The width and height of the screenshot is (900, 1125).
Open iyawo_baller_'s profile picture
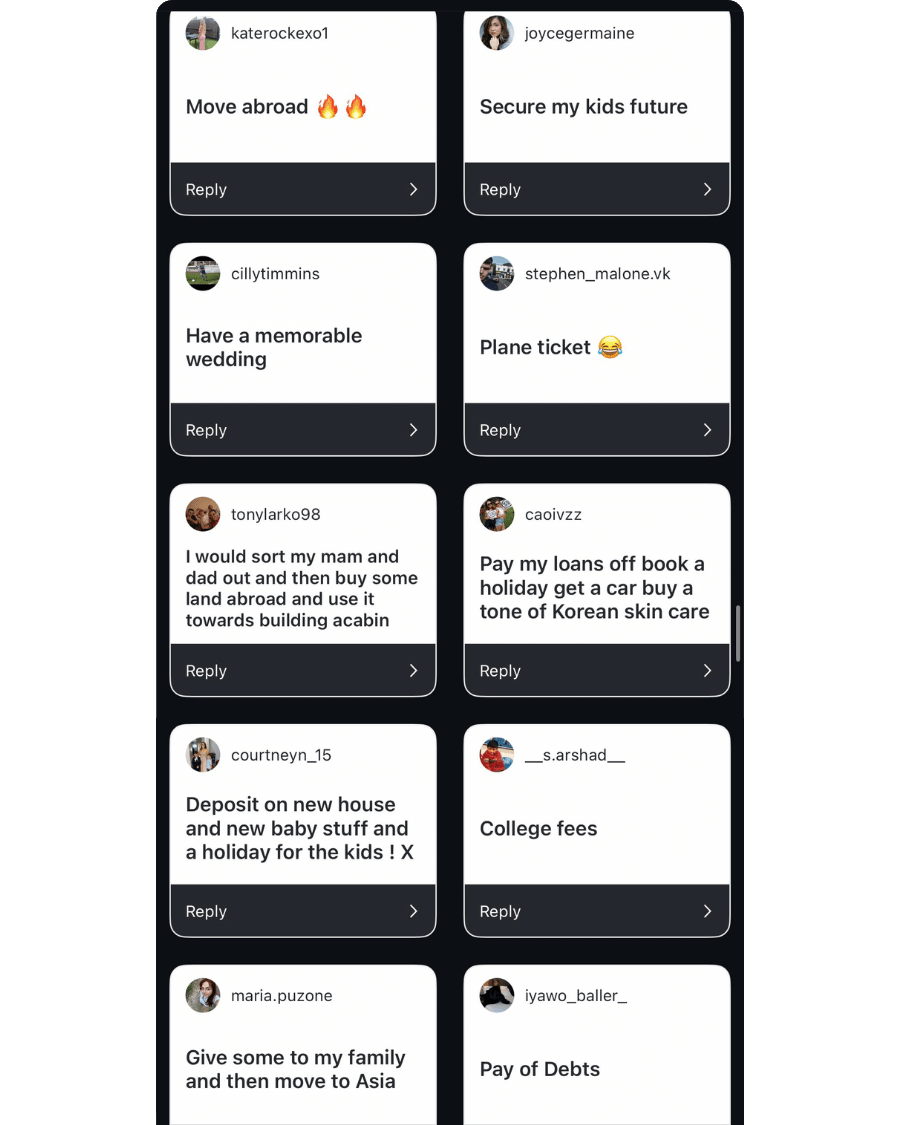point(497,996)
